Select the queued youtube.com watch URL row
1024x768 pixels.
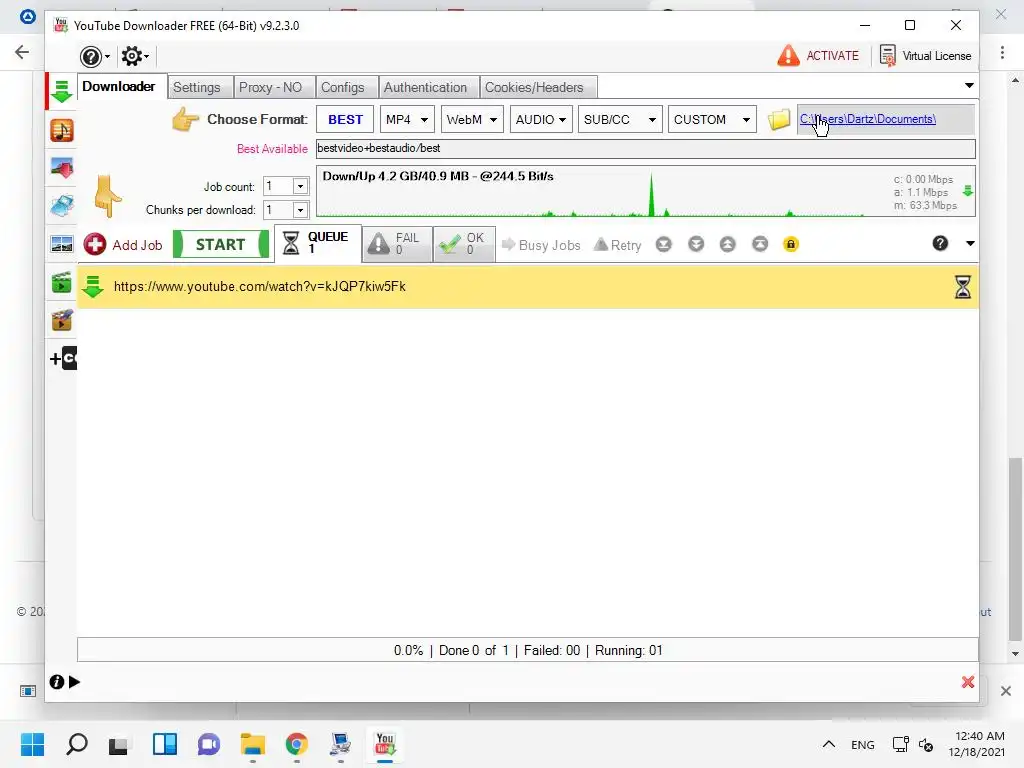(528, 287)
